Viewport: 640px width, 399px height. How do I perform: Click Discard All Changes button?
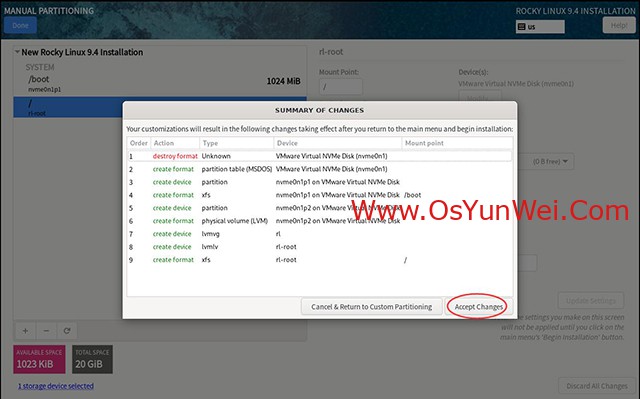pyautogui.click(x=597, y=386)
